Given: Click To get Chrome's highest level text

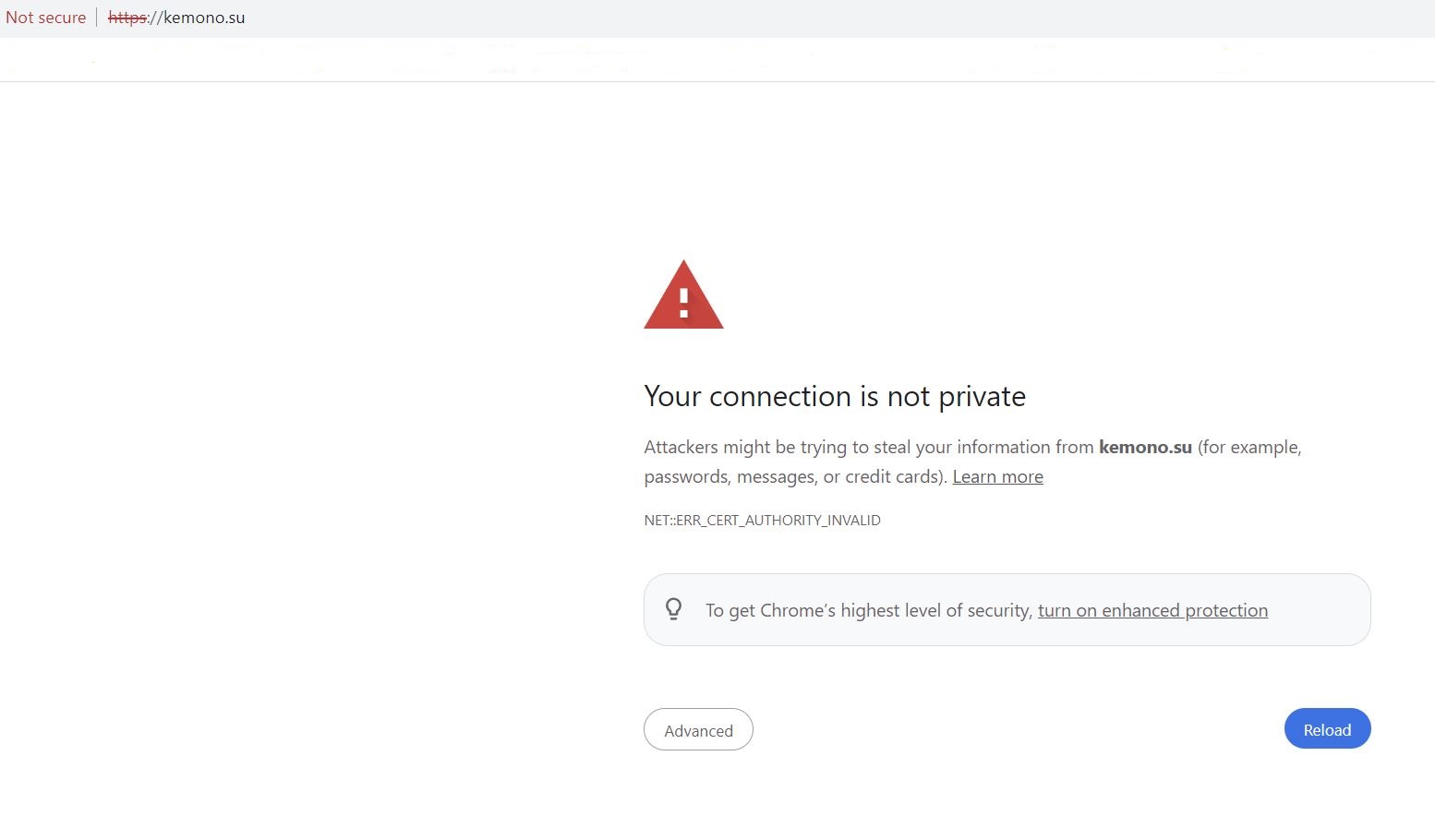Looking at the screenshot, I should tap(869, 610).
